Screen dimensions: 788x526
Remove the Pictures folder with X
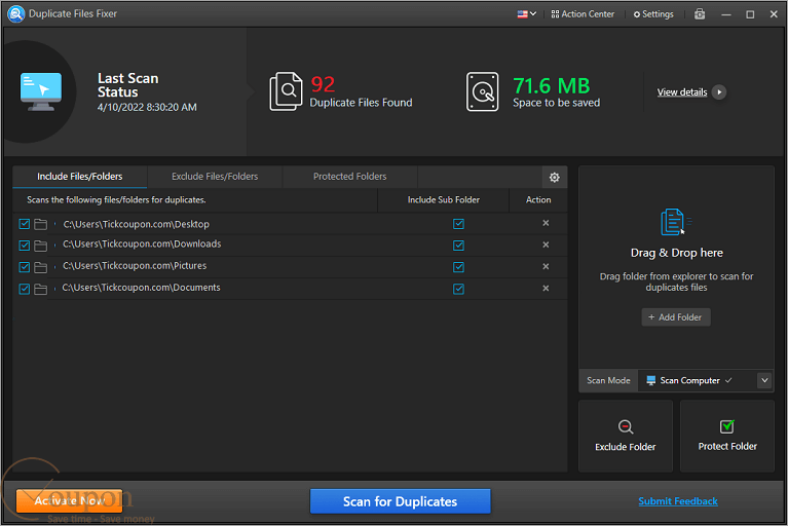(546, 266)
